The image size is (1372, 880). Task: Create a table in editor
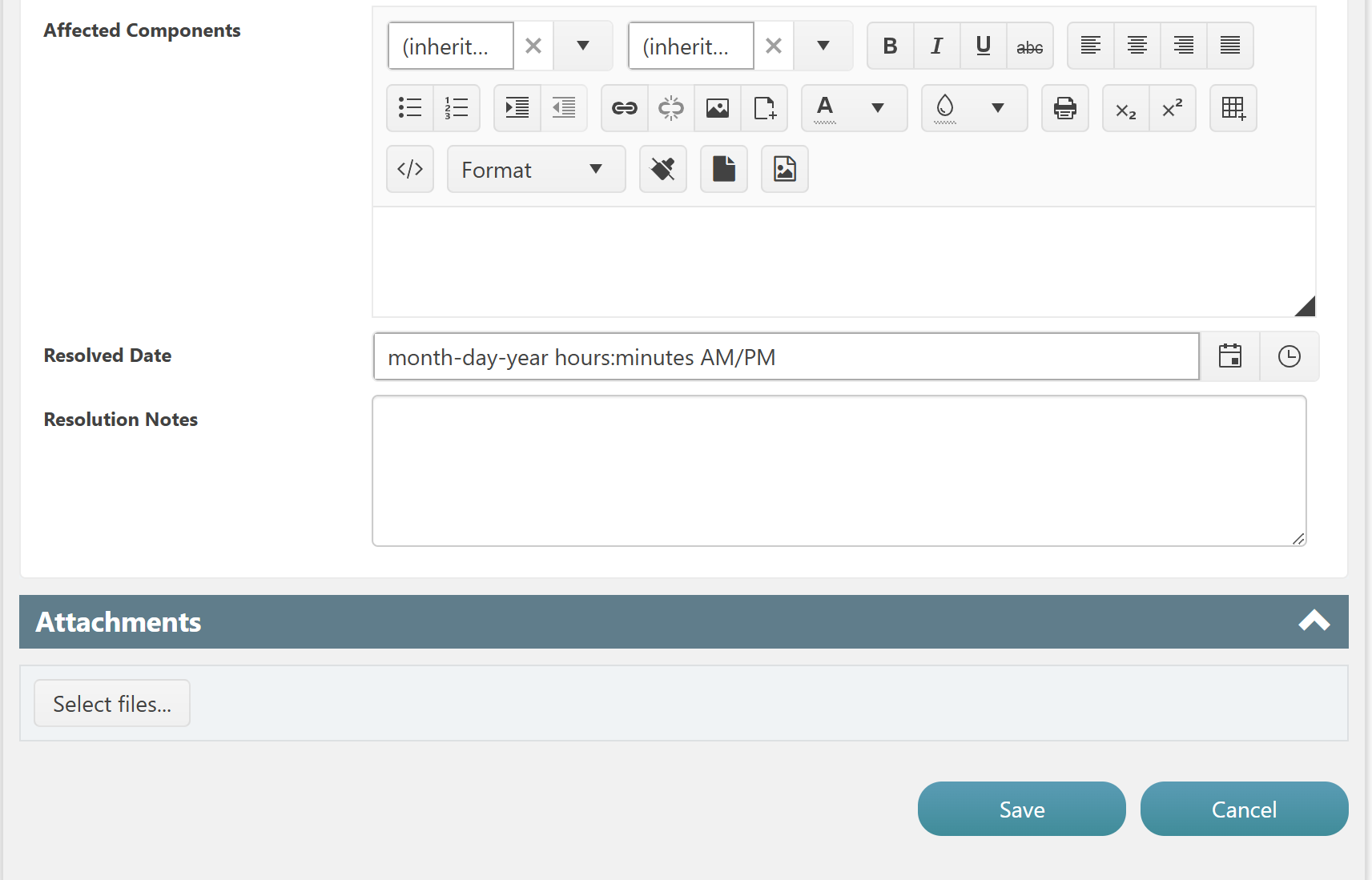tap(1233, 108)
